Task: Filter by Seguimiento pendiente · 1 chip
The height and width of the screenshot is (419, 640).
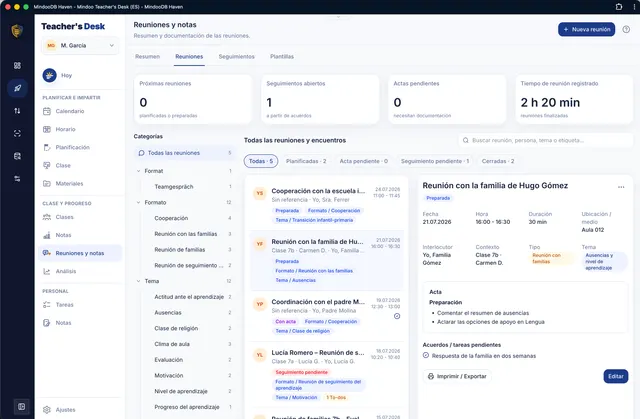Action: tap(435, 161)
